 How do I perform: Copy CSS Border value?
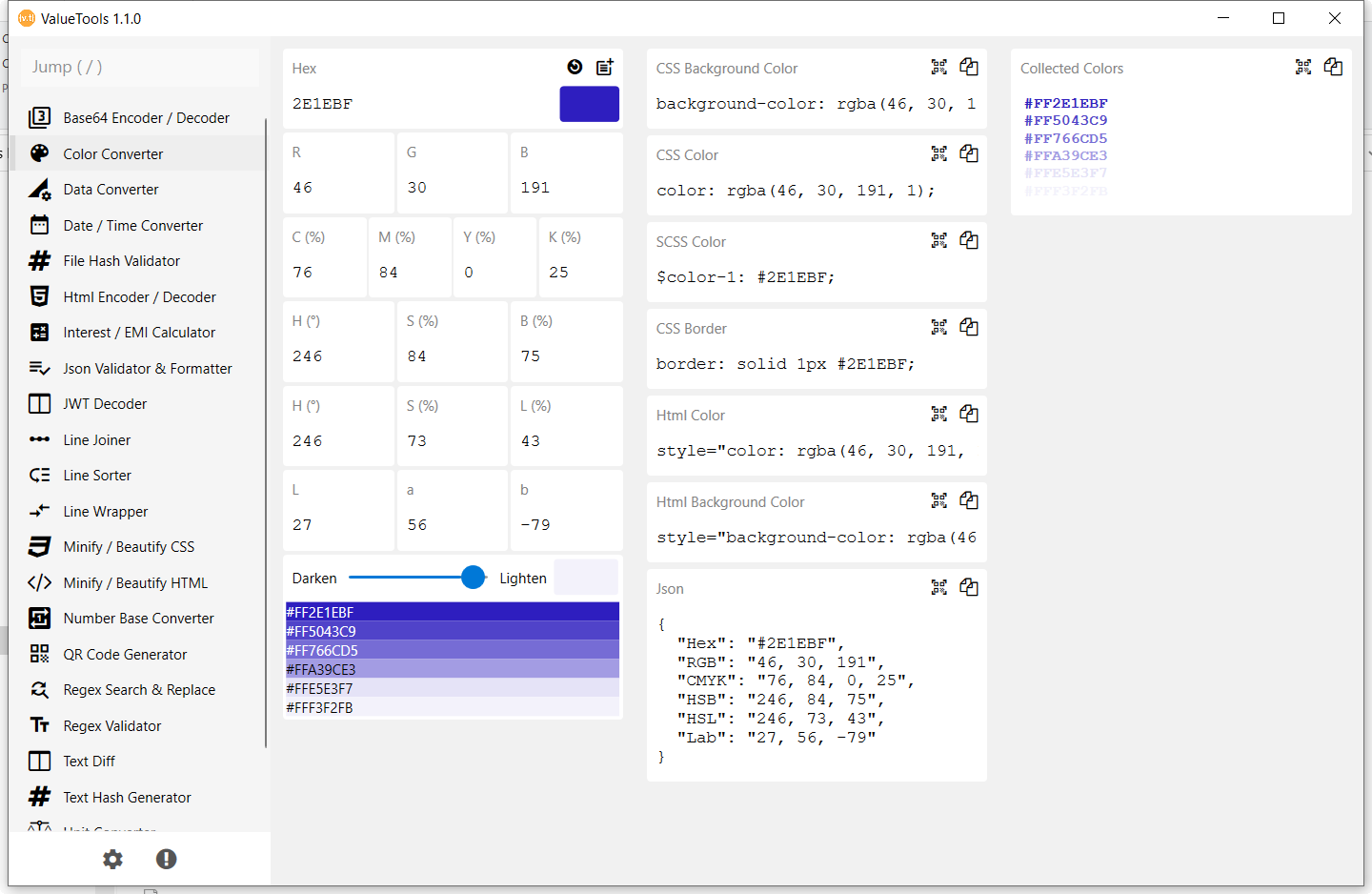pos(969,327)
